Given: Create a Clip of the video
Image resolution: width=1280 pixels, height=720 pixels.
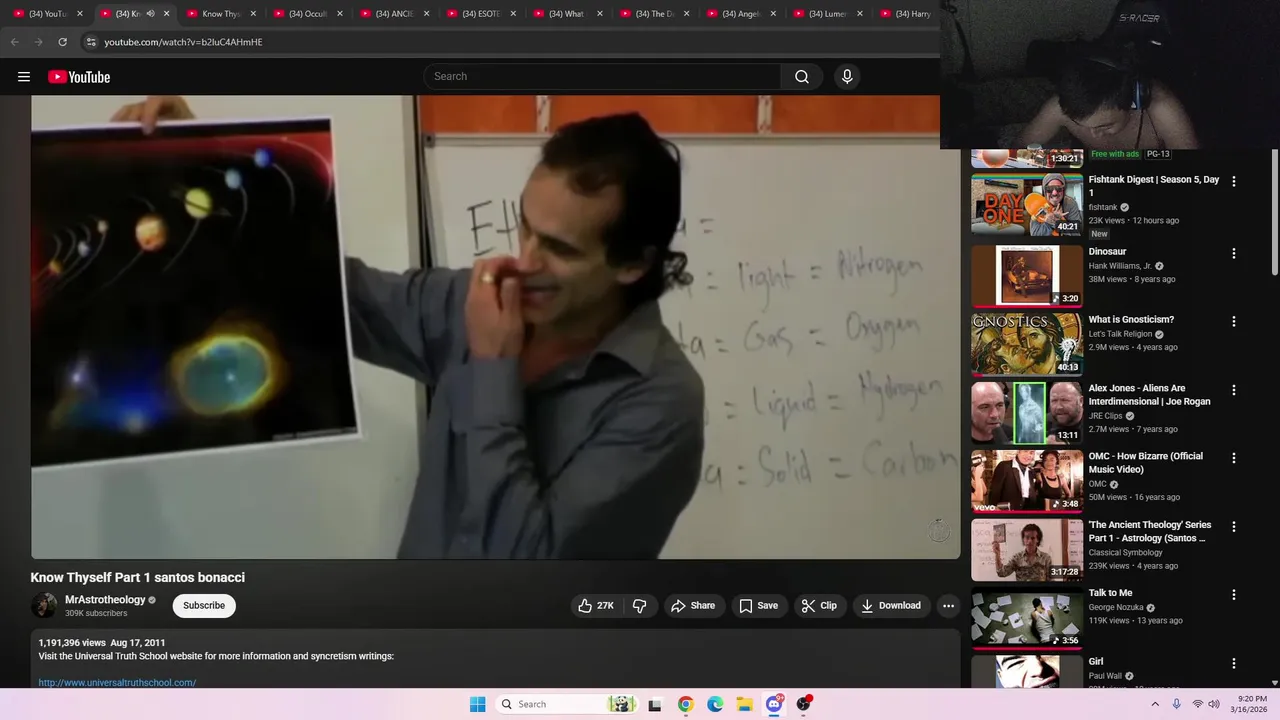Looking at the screenshot, I should click(x=819, y=606).
